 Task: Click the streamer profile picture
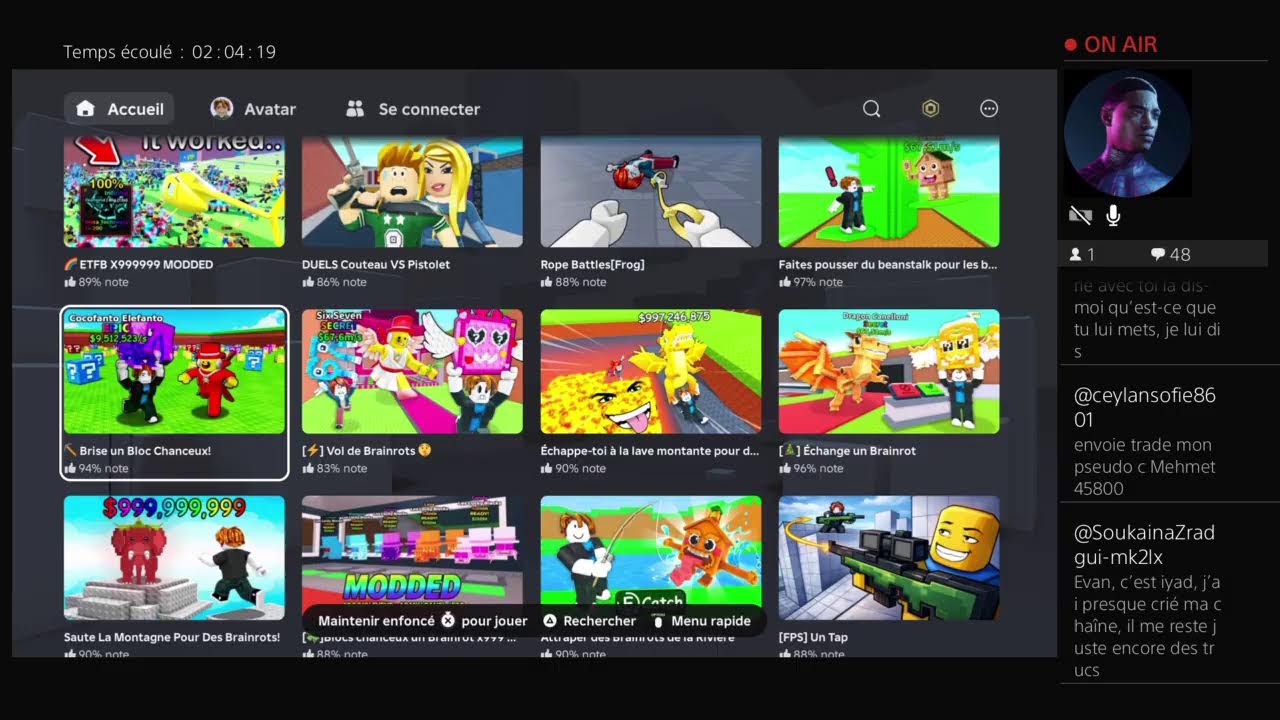pos(1127,133)
